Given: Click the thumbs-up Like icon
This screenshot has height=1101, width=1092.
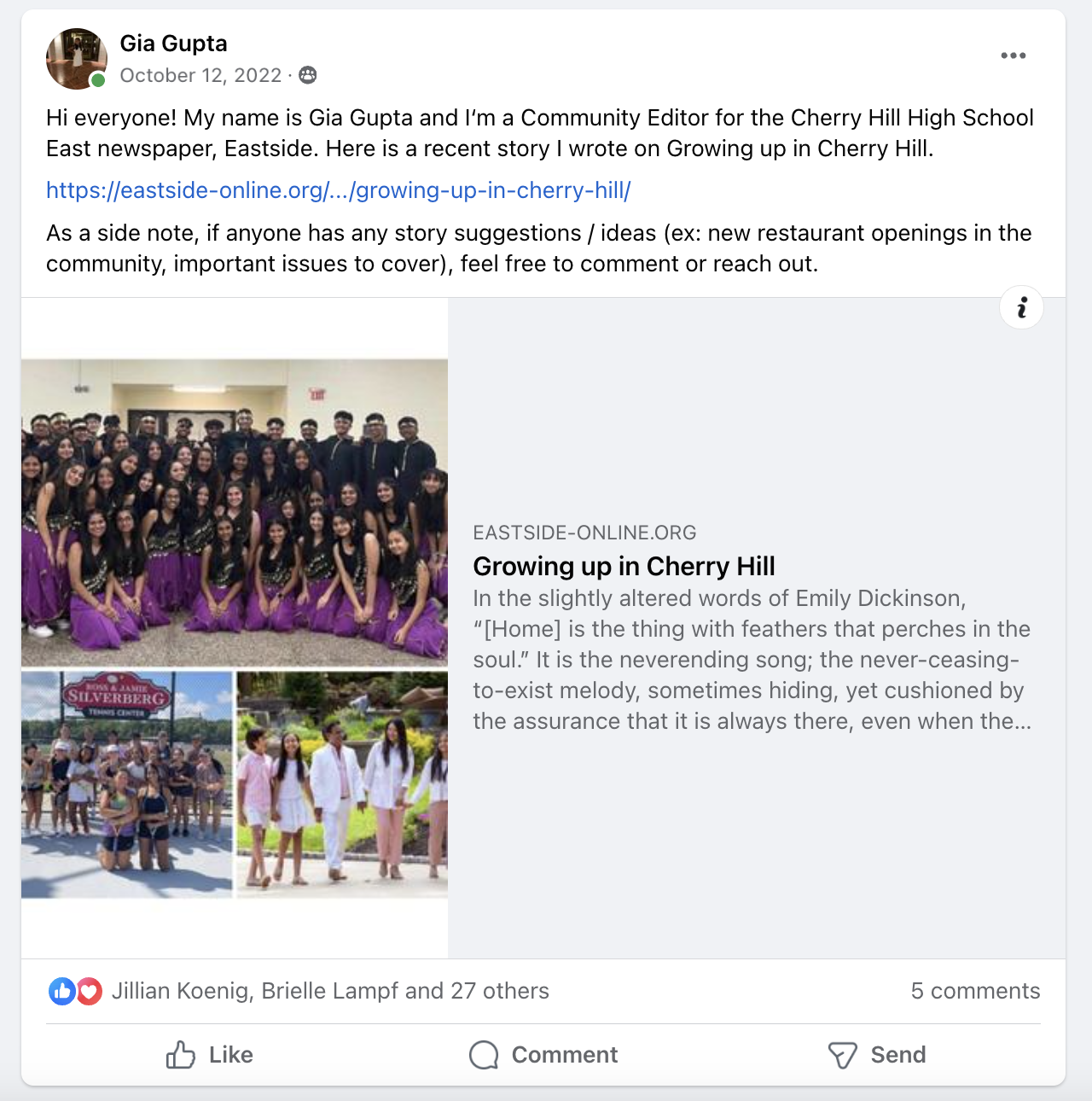Looking at the screenshot, I should coord(181,1055).
